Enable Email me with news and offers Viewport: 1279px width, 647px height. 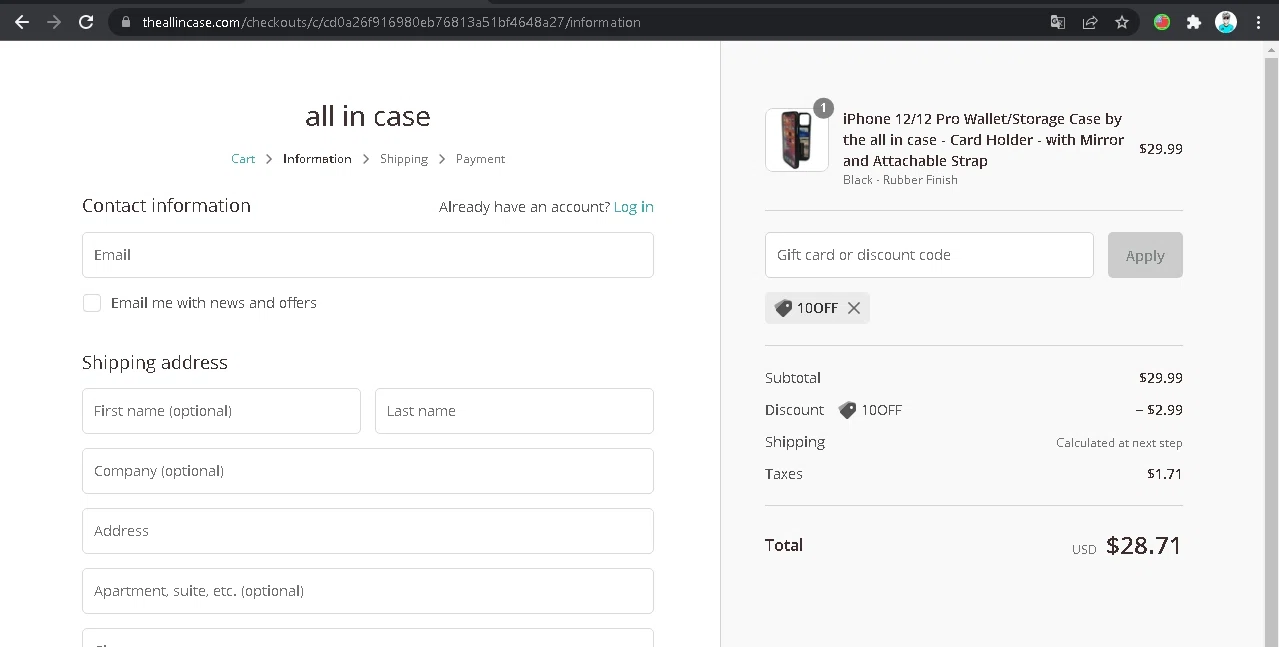click(x=92, y=303)
